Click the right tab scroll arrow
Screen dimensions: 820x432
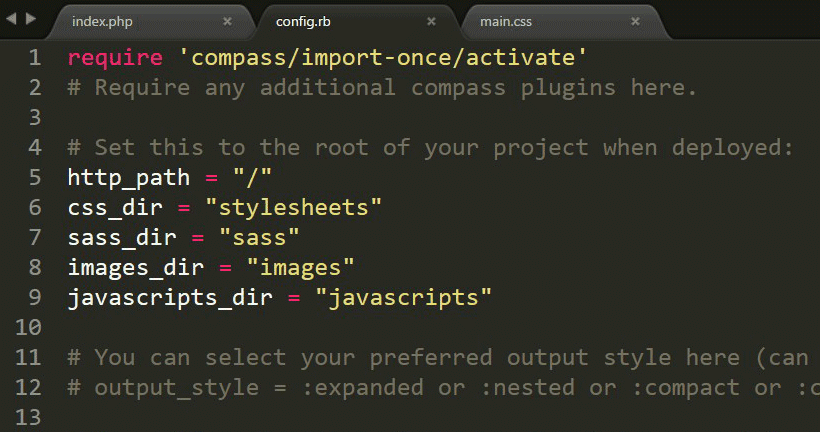coord(30,19)
